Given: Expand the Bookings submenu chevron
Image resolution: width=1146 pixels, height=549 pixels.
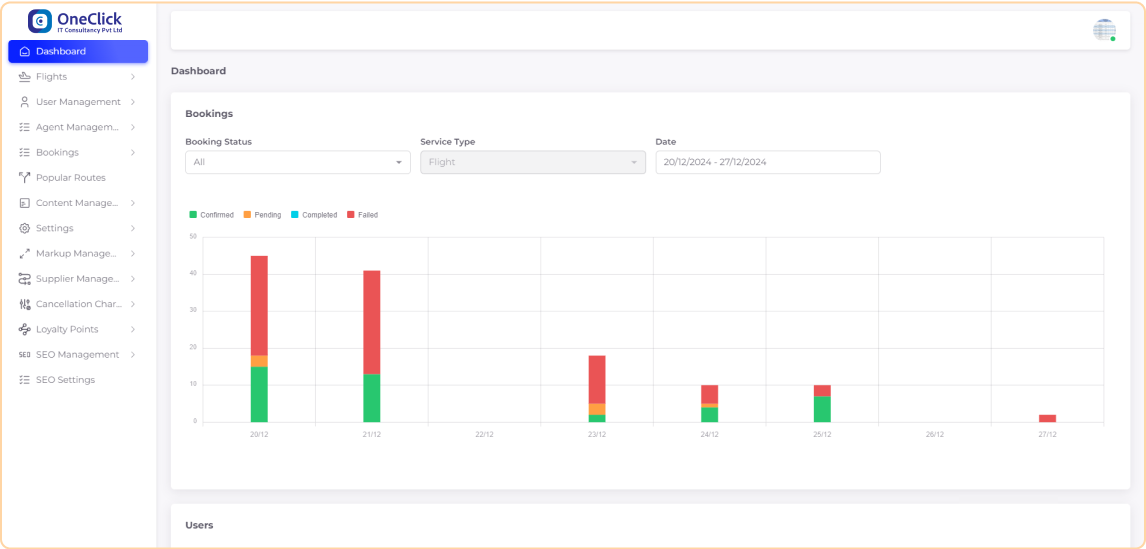Looking at the screenshot, I should pyautogui.click(x=133, y=153).
